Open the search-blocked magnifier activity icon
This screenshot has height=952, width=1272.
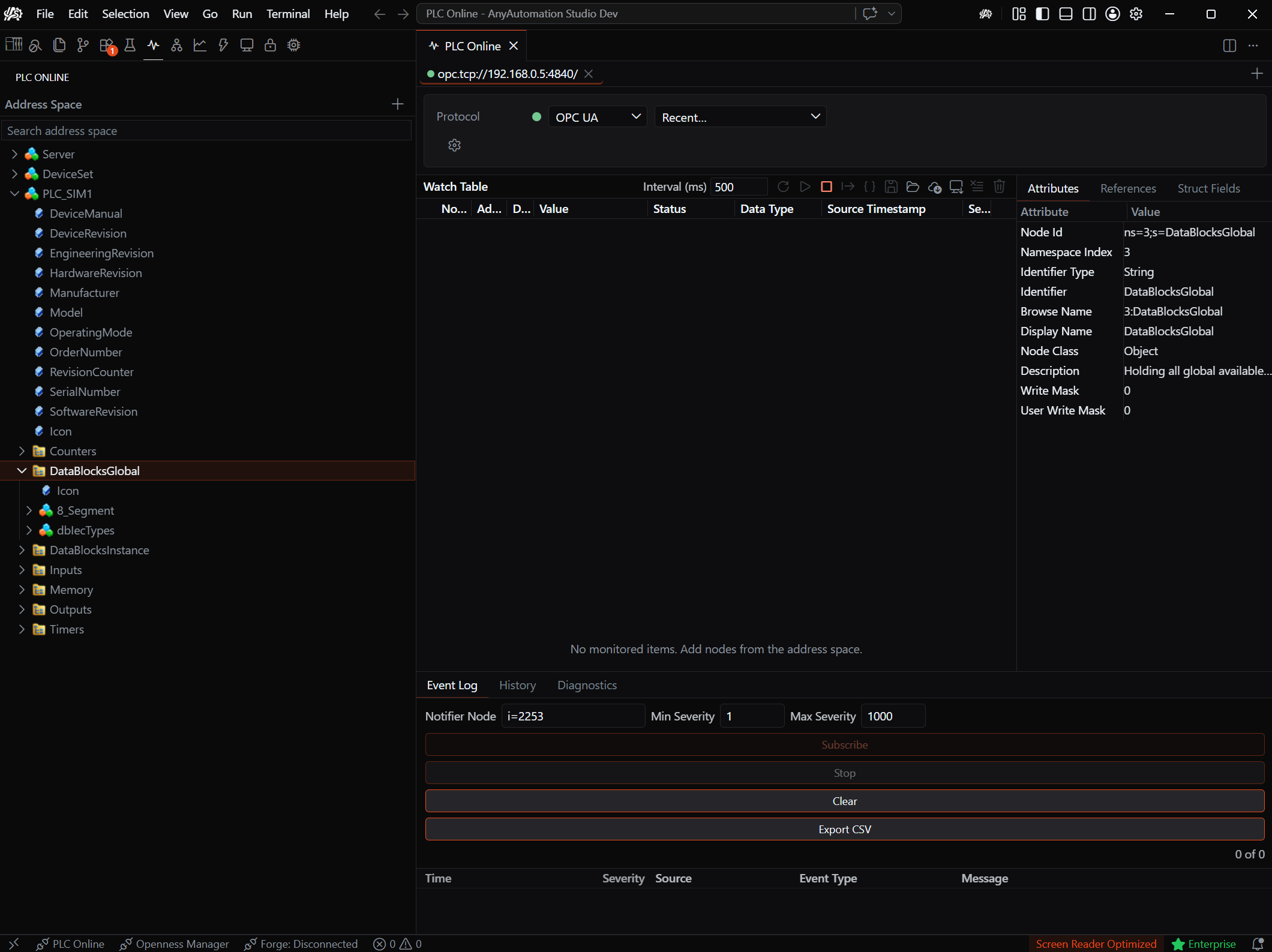[x=35, y=45]
